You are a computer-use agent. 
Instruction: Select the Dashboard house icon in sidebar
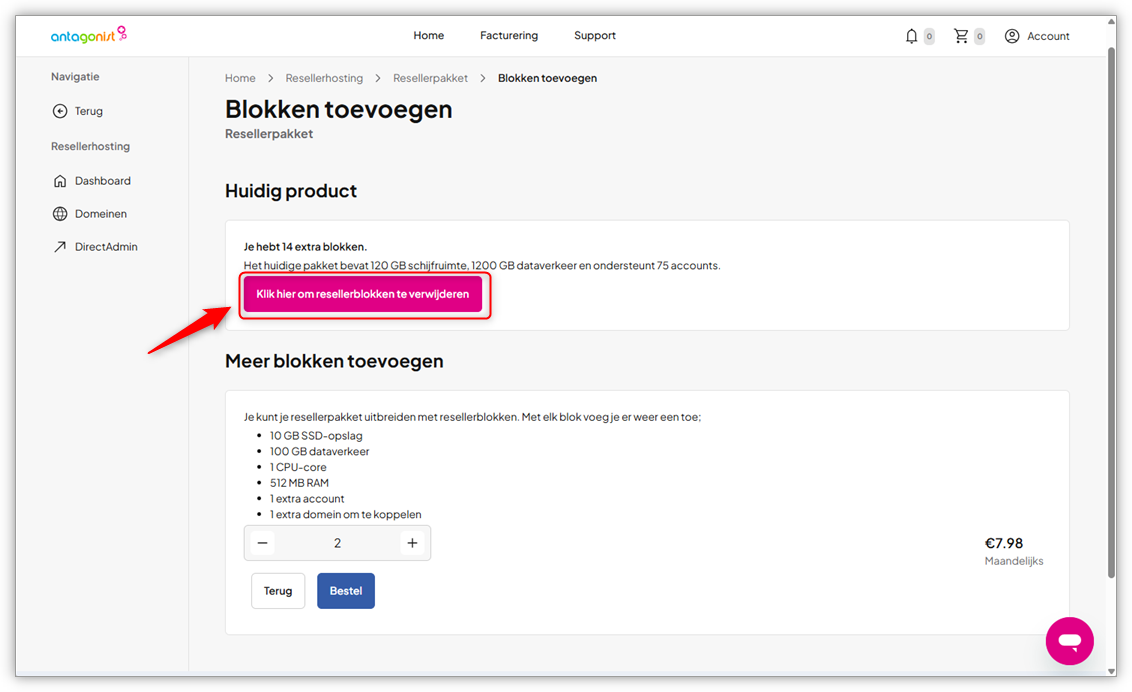tap(61, 180)
